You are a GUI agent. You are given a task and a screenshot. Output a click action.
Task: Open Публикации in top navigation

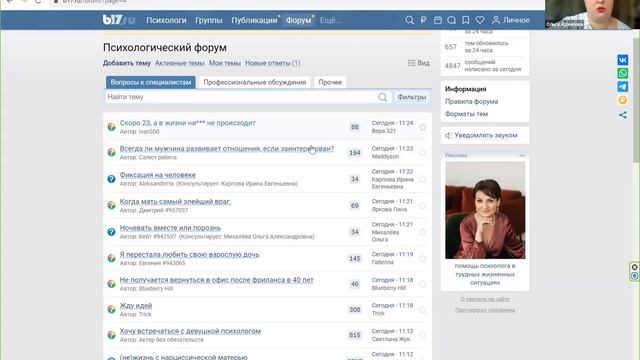tap(254, 20)
